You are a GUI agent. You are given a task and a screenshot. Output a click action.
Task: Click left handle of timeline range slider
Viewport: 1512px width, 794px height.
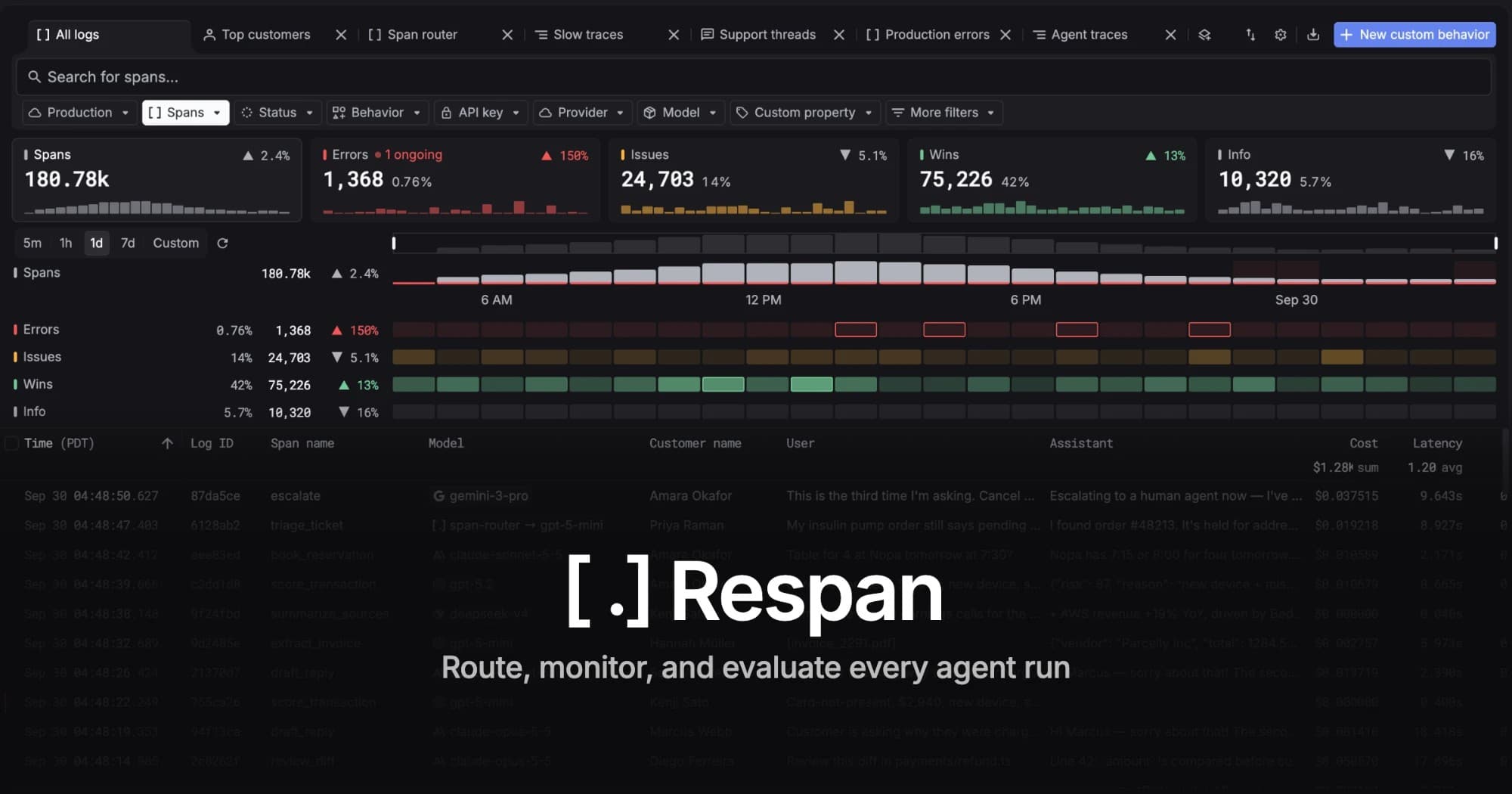394,243
